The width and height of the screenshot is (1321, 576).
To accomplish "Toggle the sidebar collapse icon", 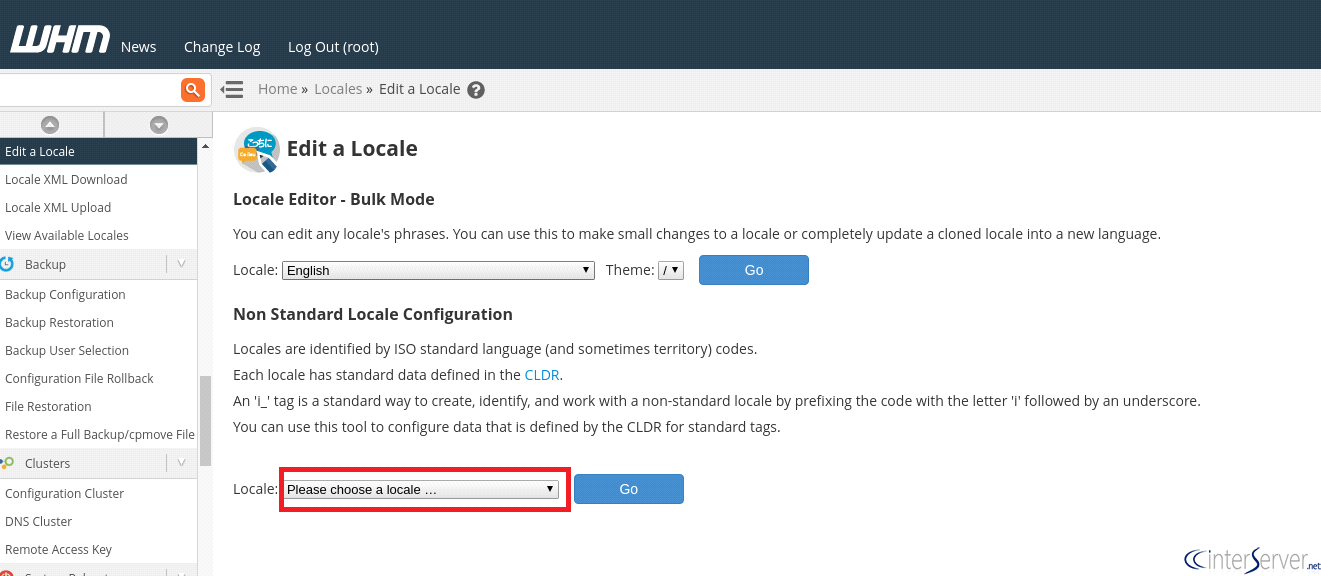I will click(232, 89).
